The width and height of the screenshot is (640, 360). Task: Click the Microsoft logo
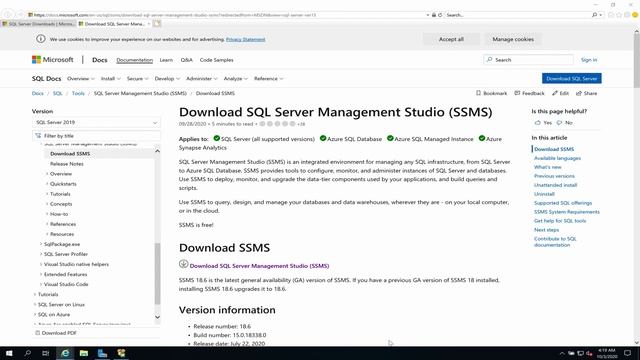53,60
